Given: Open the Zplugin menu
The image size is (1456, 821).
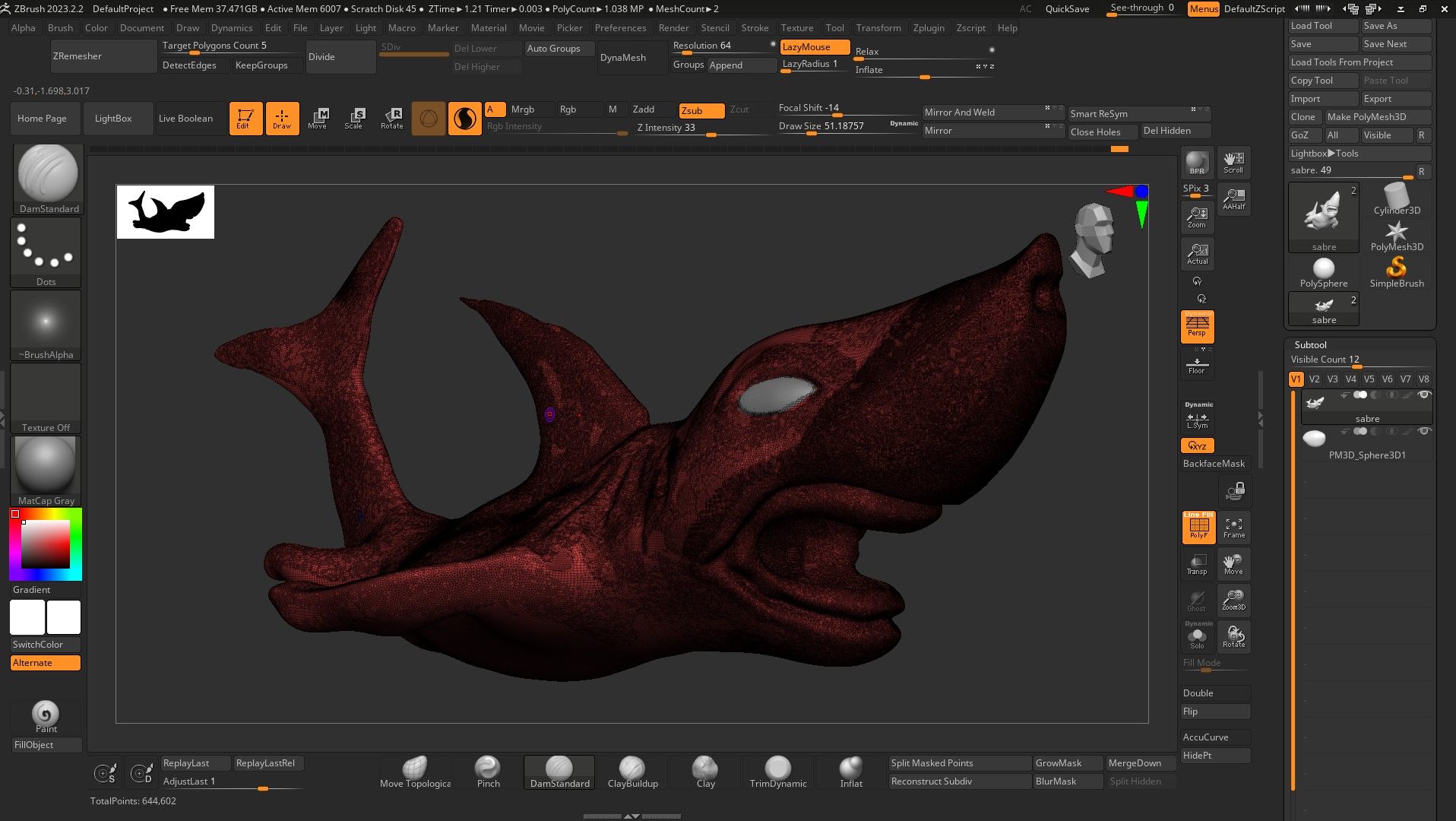Looking at the screenshot, I should click(928, 28).
